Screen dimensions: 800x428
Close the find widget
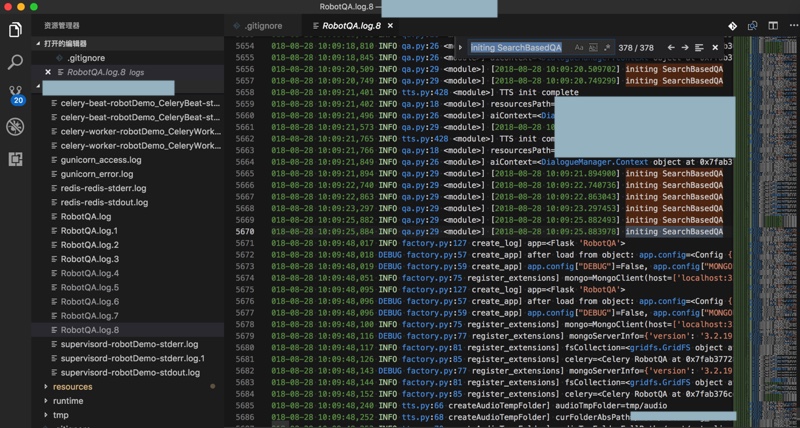715,47
